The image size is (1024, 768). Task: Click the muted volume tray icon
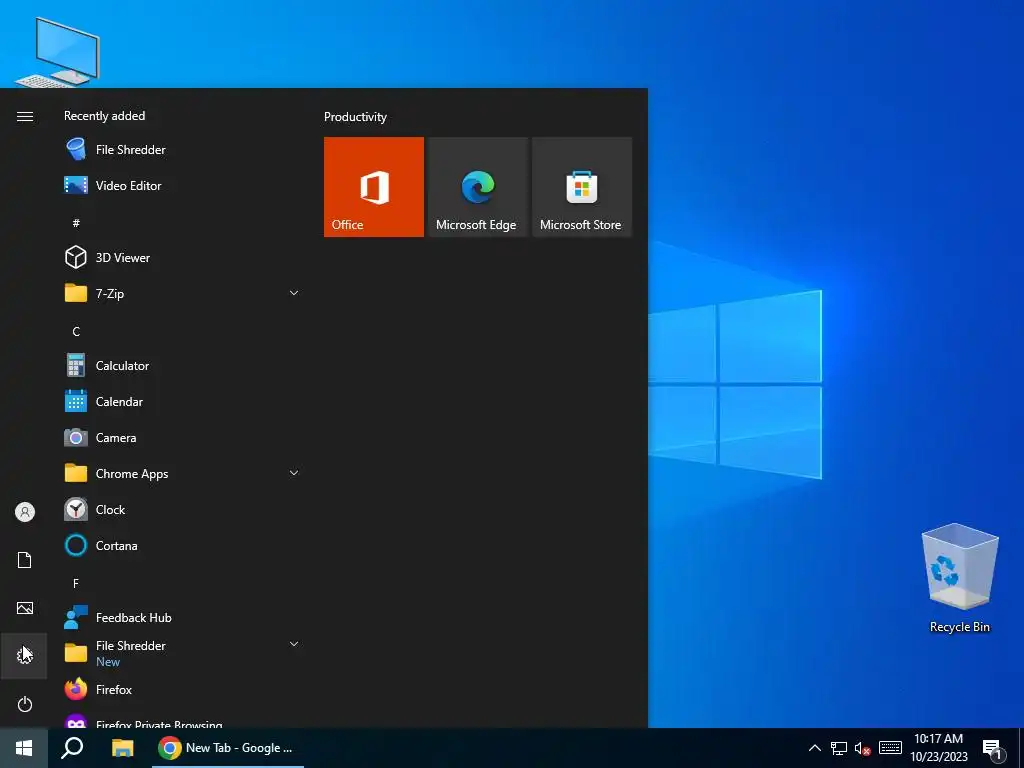(x=863, y=748)
